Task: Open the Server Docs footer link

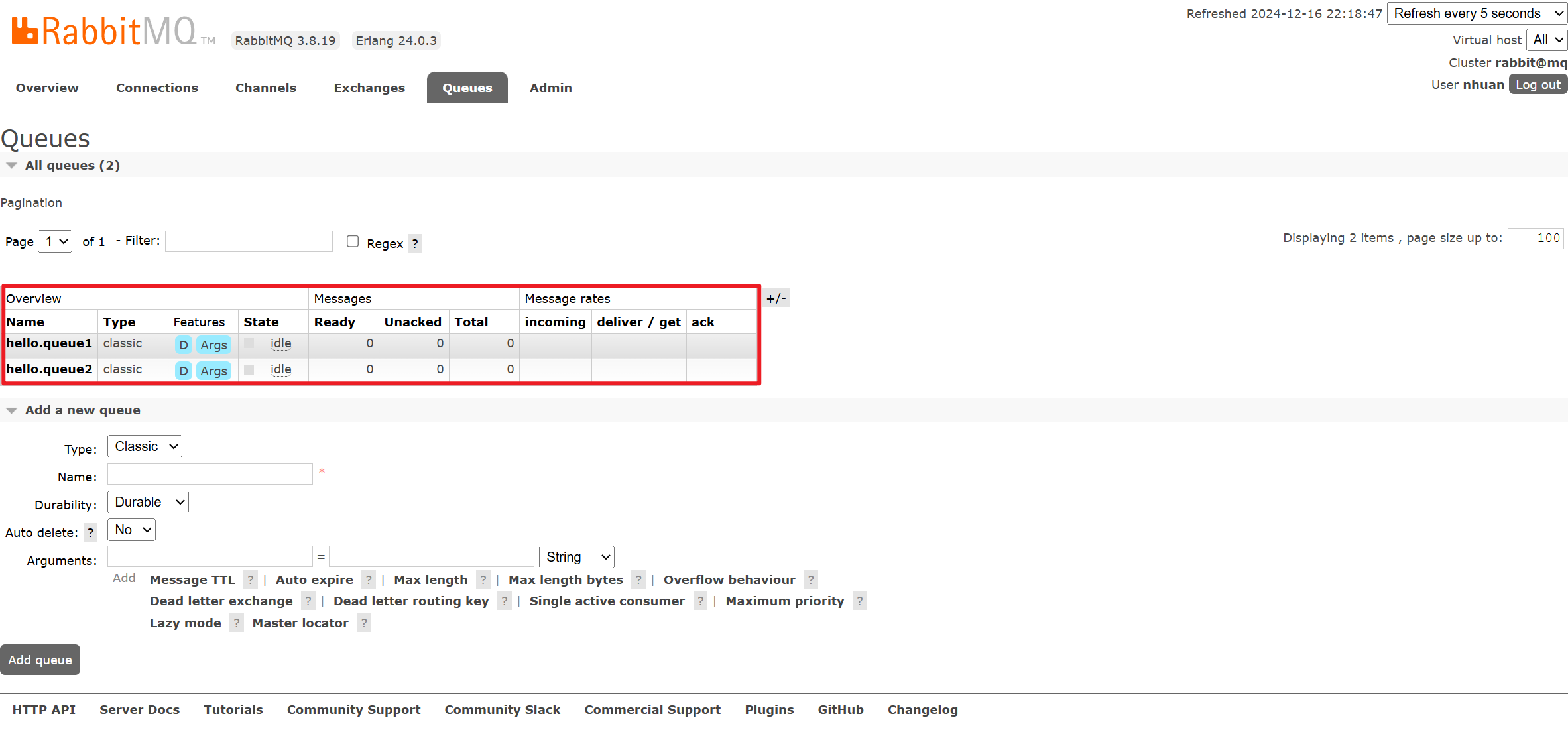Action: click(x=140, y=709)
